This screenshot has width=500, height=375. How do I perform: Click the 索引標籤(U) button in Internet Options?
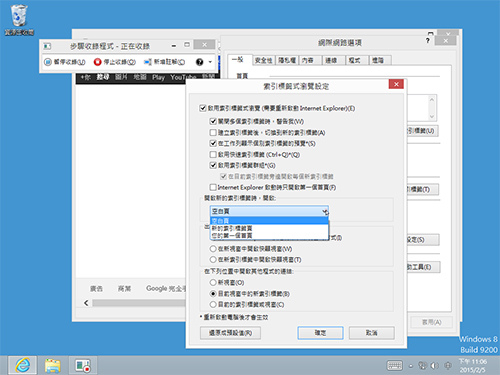click(422, 131)
